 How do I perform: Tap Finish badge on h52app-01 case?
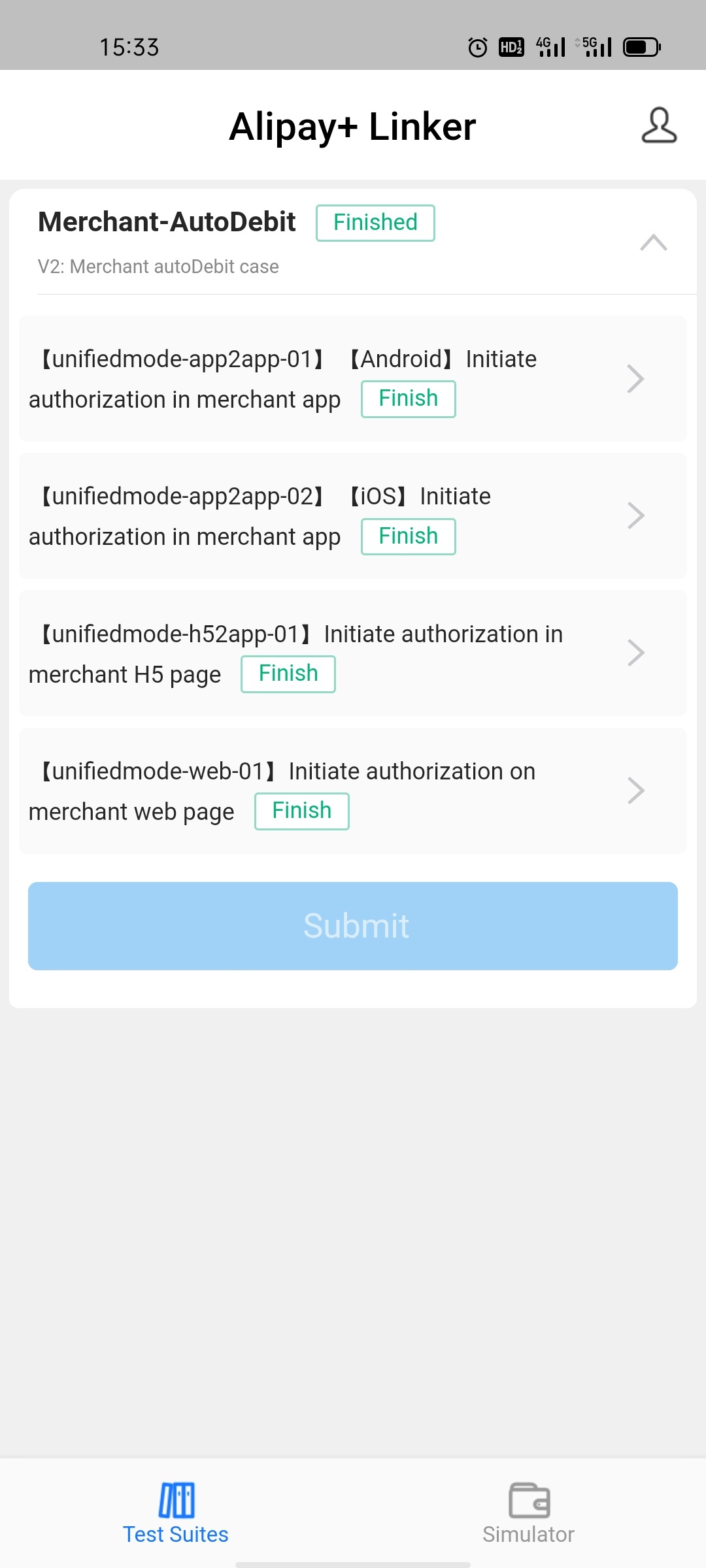[288, 674]
